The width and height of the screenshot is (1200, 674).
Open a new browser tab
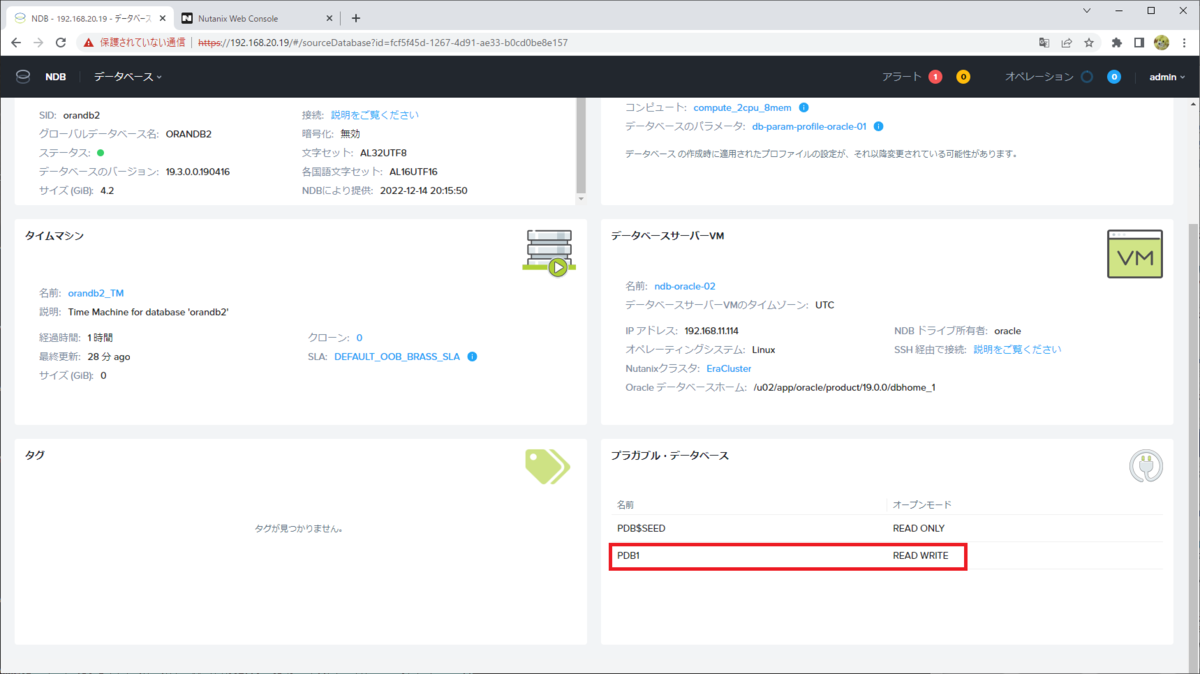coord(356,18)
